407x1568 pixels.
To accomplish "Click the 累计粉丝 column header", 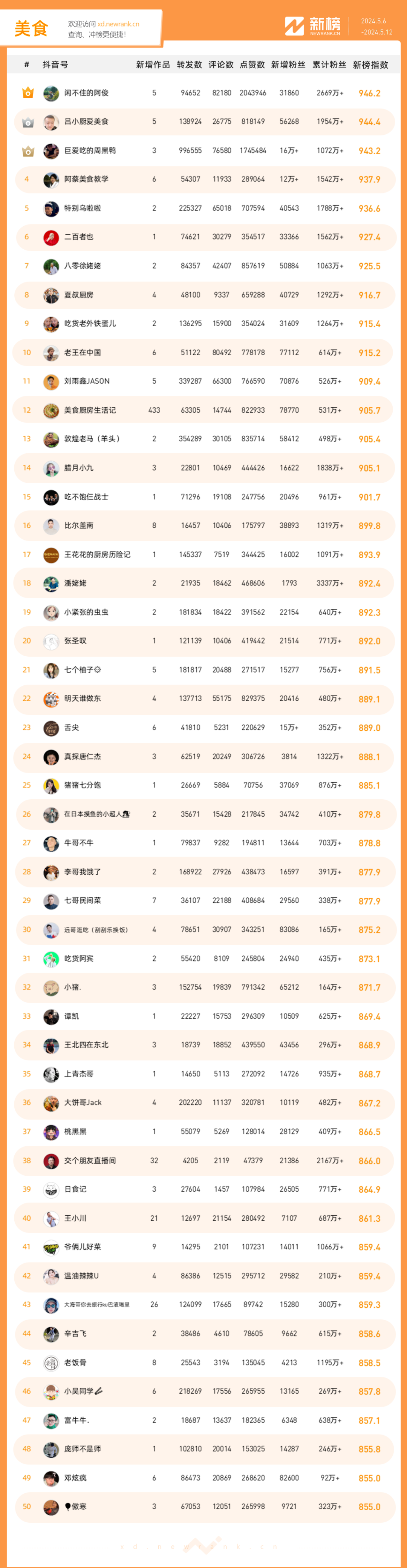I will [329, 65].
